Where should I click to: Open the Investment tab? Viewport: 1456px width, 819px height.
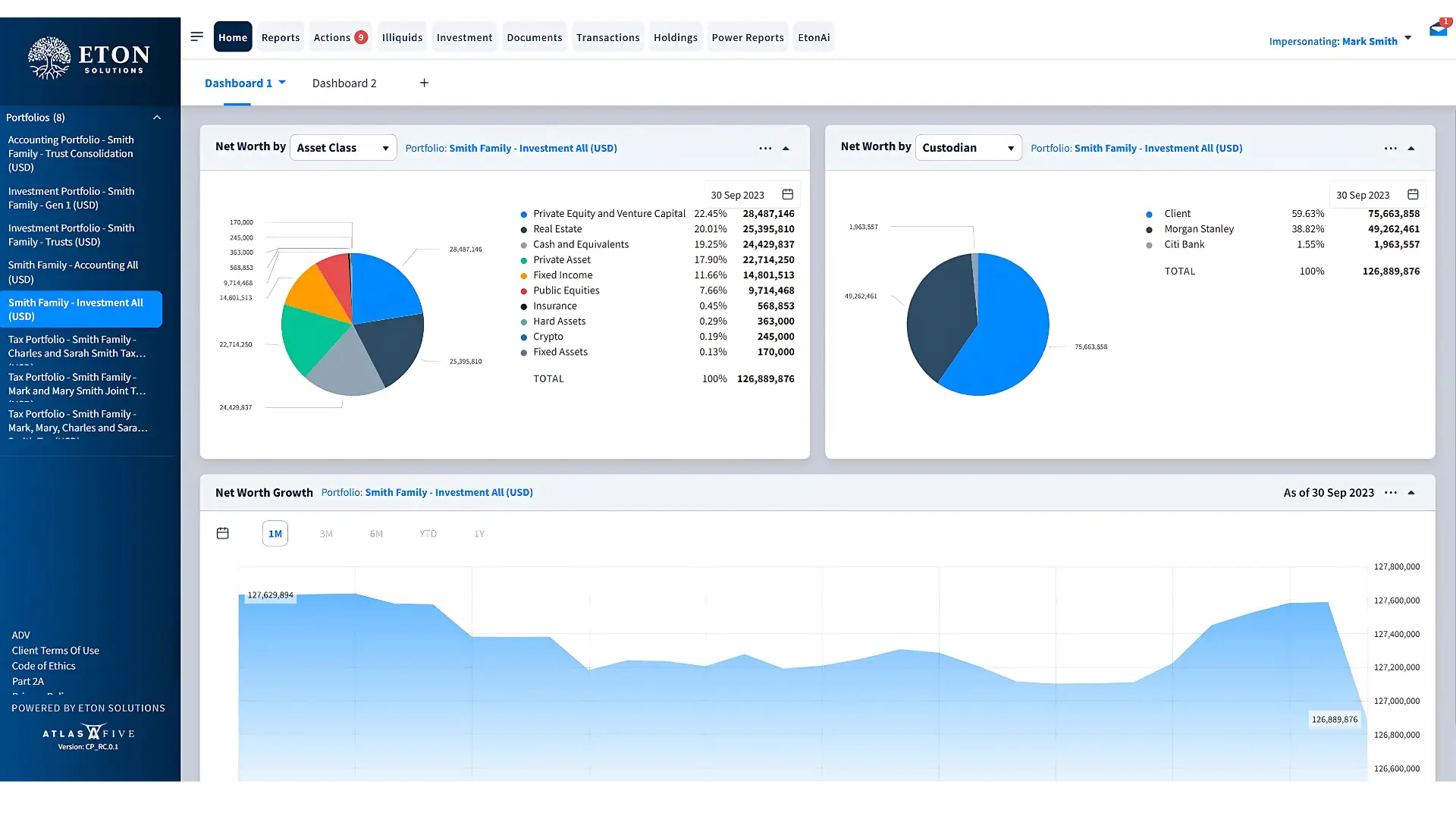(464, 37)
